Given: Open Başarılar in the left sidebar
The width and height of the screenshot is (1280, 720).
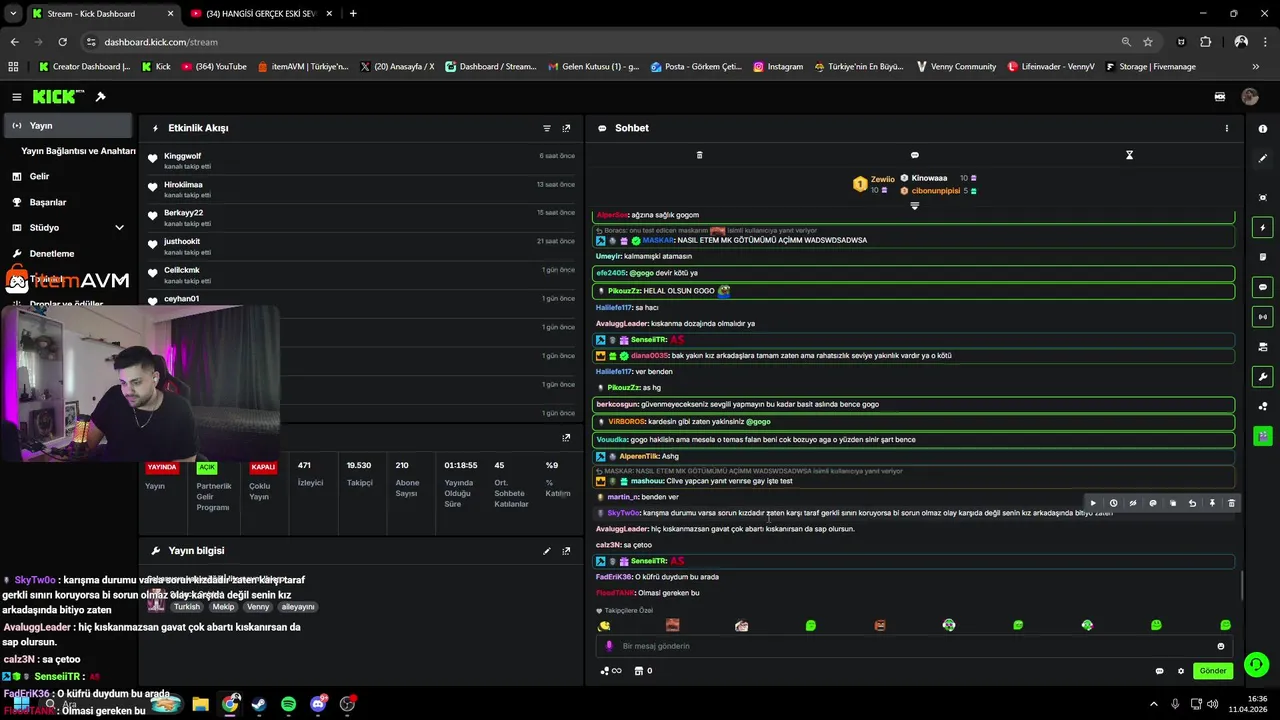Looking at the screenshot, I should [x=48, y=202].
